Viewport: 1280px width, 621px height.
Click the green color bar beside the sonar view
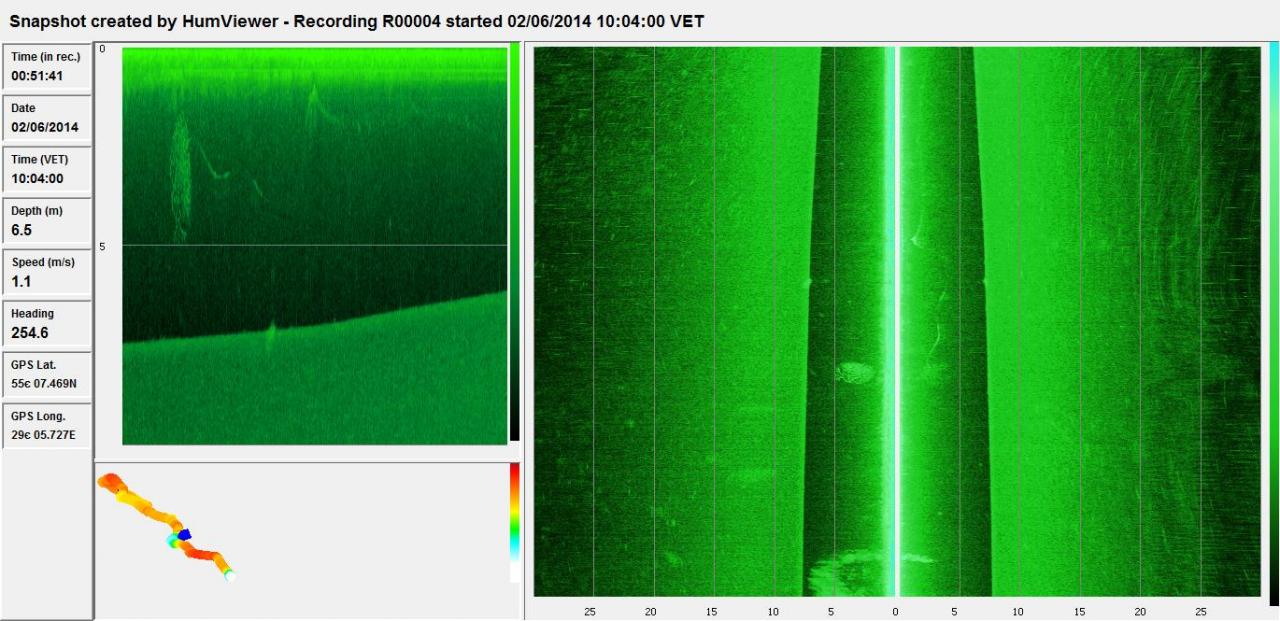514,240
